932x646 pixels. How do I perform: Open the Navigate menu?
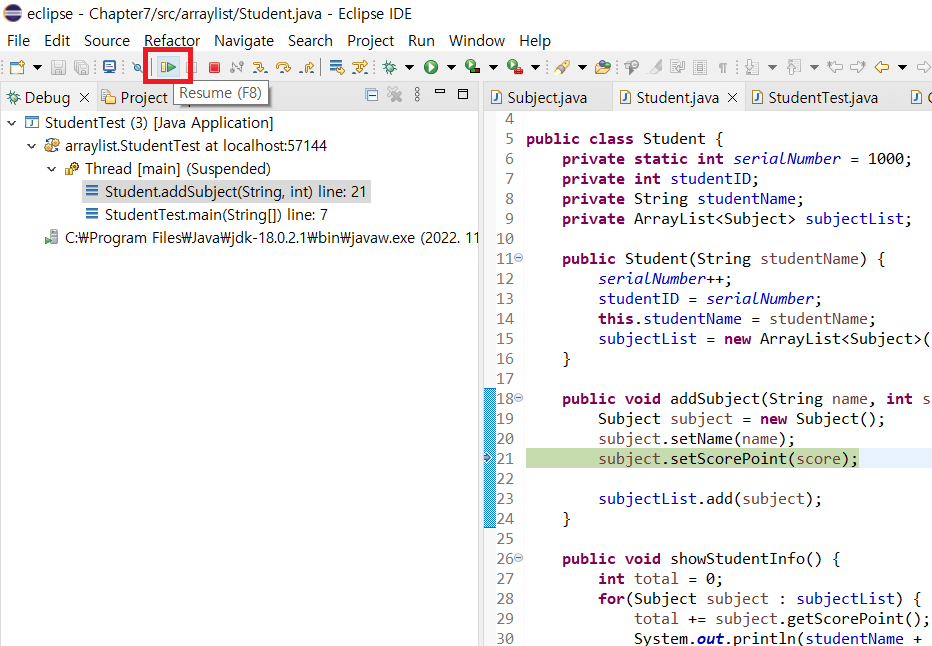click(x=244, y=40)
